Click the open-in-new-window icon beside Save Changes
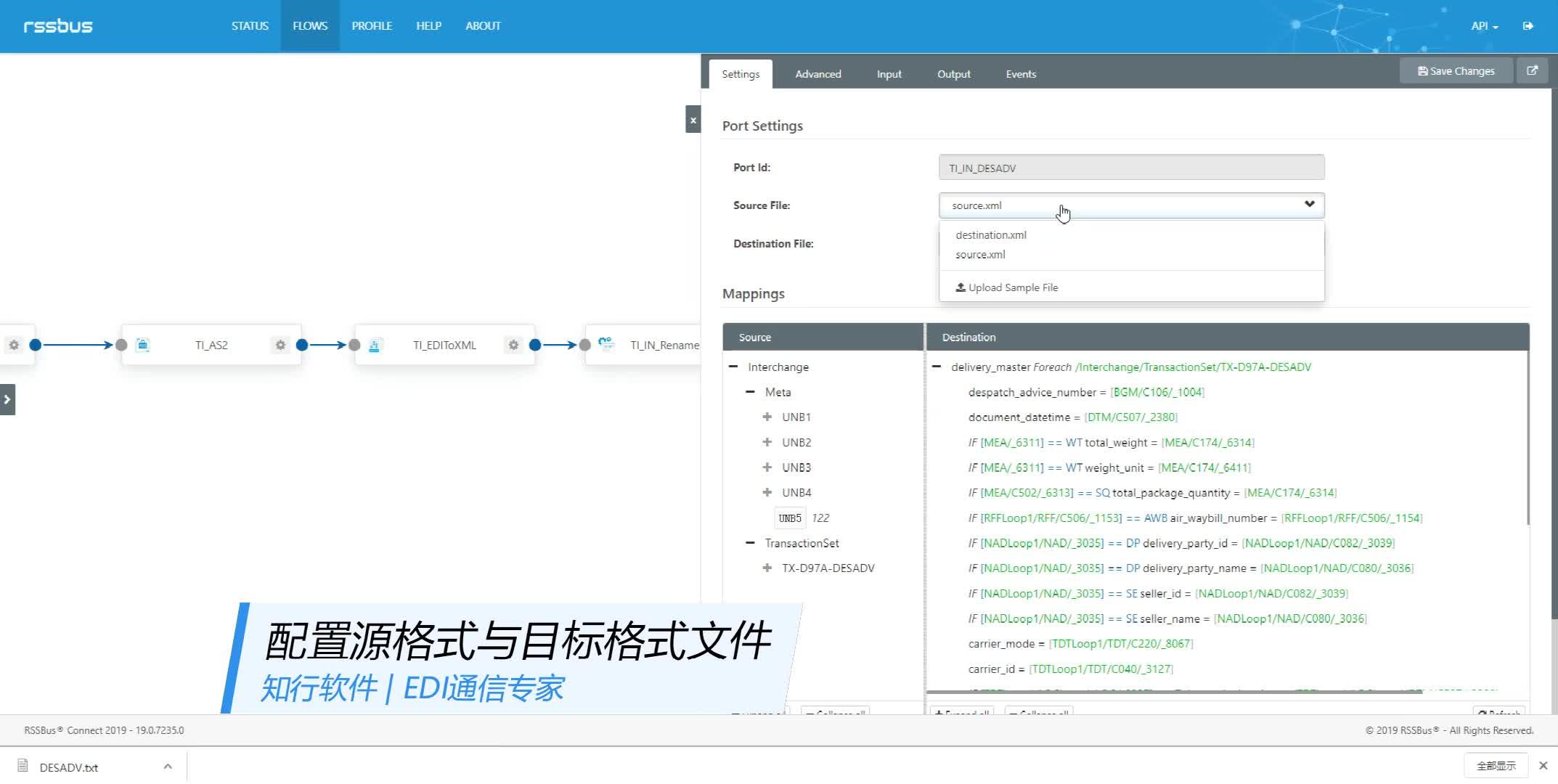 coord(1533,70)
